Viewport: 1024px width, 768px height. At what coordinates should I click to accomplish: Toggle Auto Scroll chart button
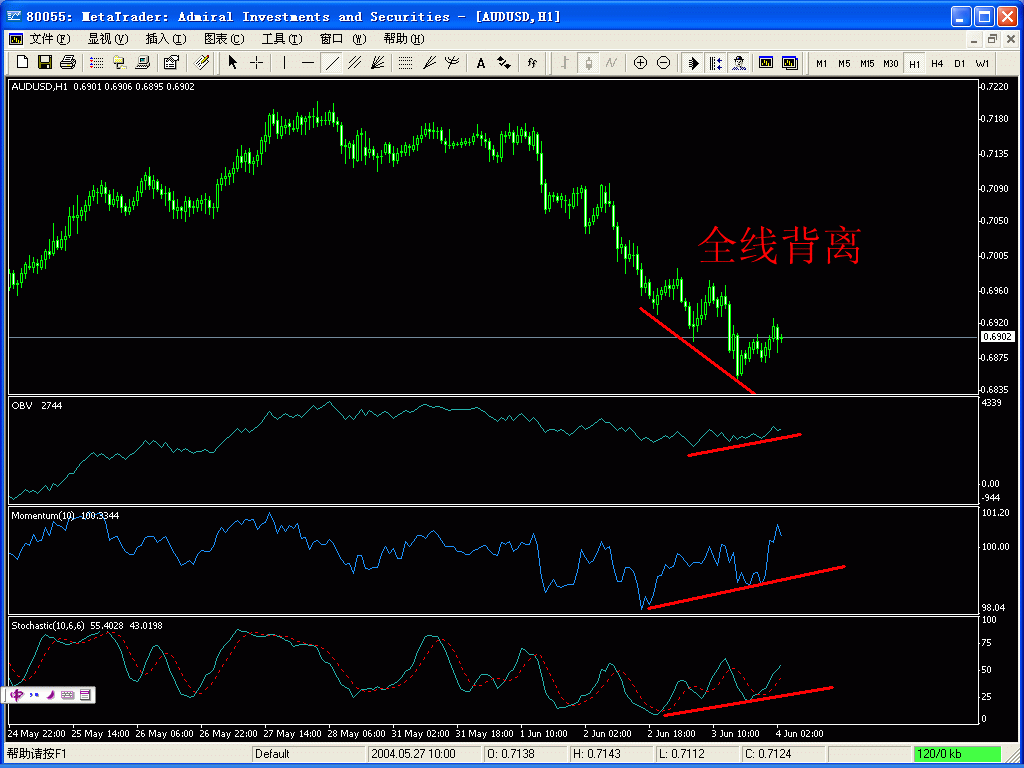(x=694, y=63)
